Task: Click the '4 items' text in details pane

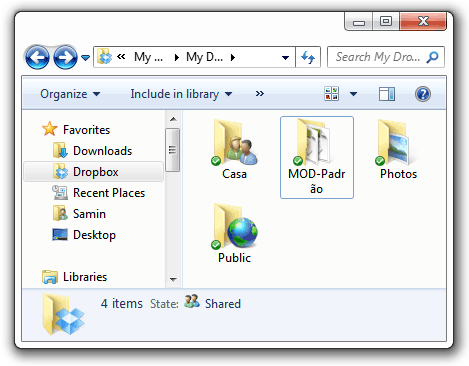Action: pos(122,304)
